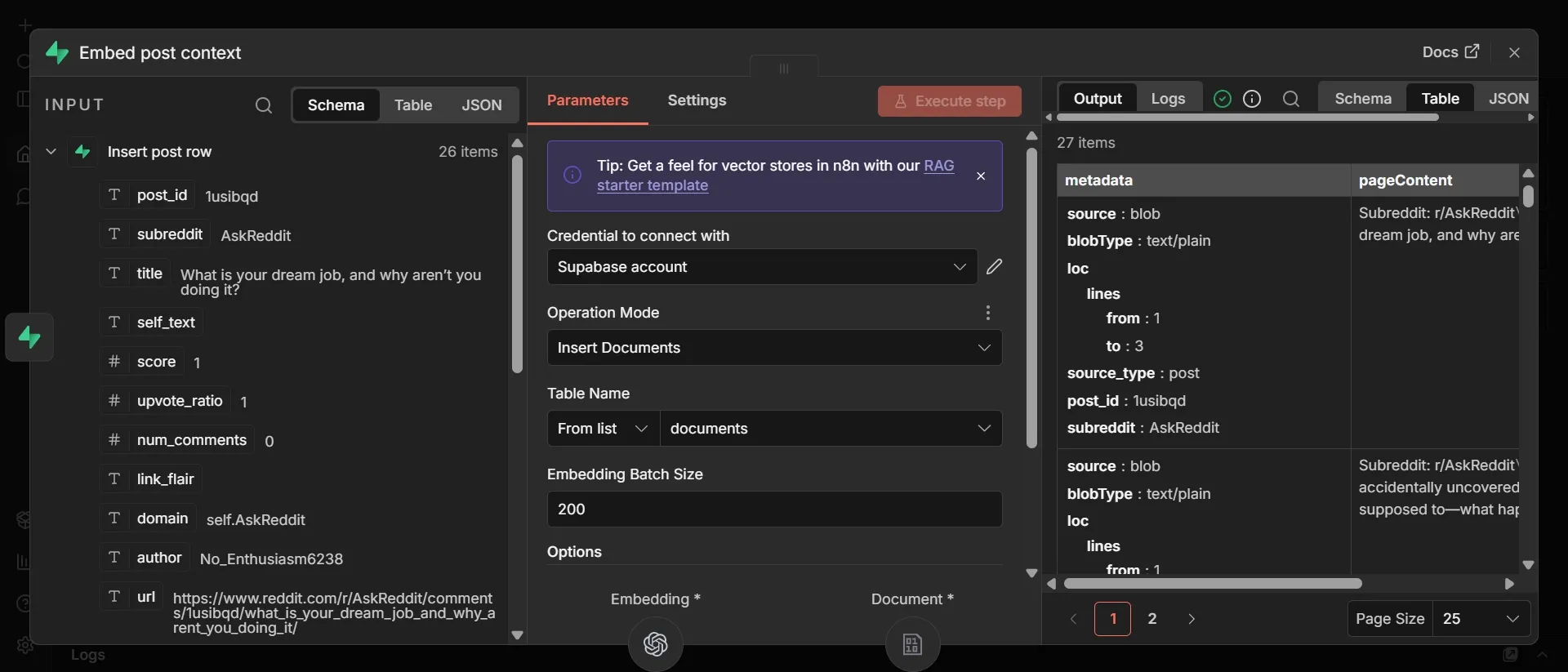
Task: Click the string type icon for post_id
Action: coord(114,195)
